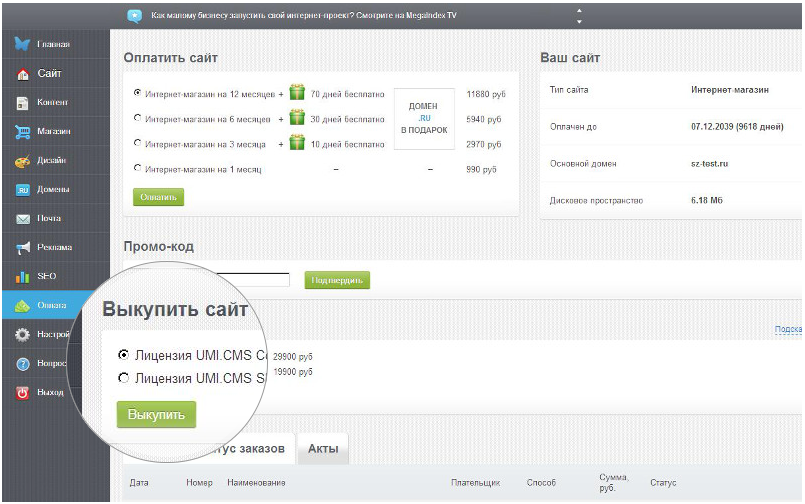Select second Лицензия UMI.CMS radio button
Screen dimensions: 805x504
coord(123,378)
